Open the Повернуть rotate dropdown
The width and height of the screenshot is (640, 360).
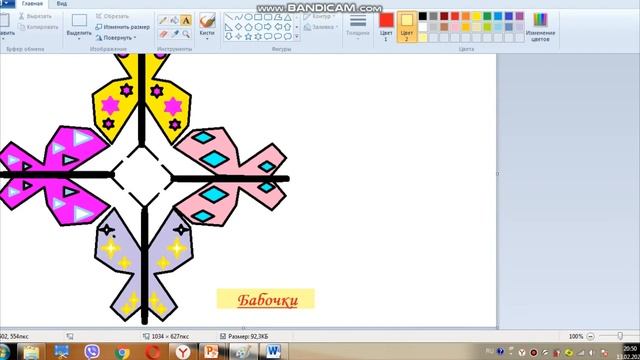coord(116,38)
